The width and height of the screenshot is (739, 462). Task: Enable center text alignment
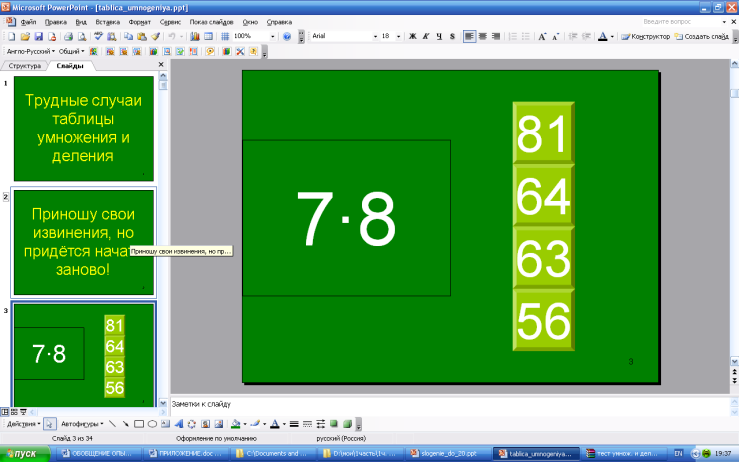(484, 36)
